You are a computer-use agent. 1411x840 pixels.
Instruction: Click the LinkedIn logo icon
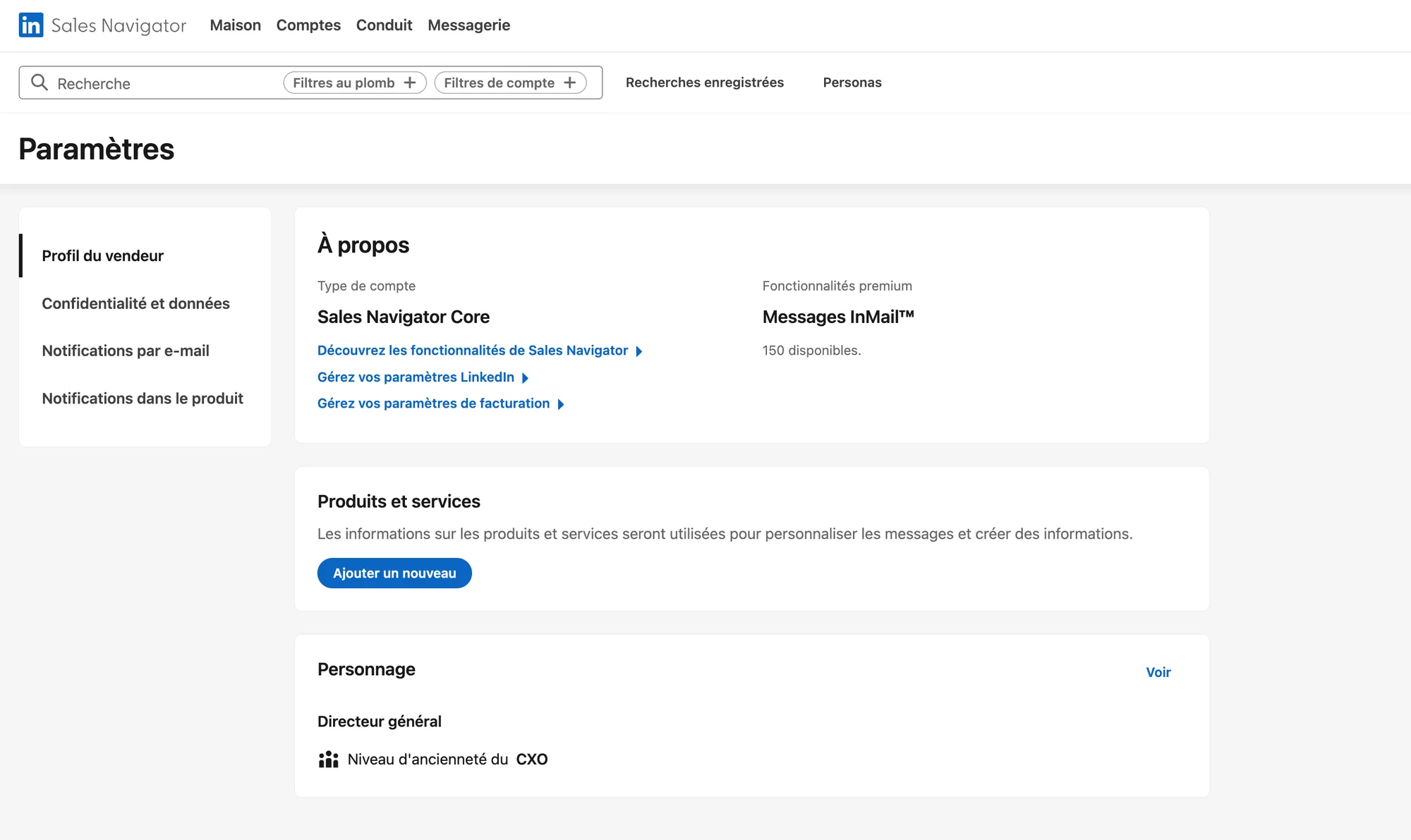(x=31, y=25)
